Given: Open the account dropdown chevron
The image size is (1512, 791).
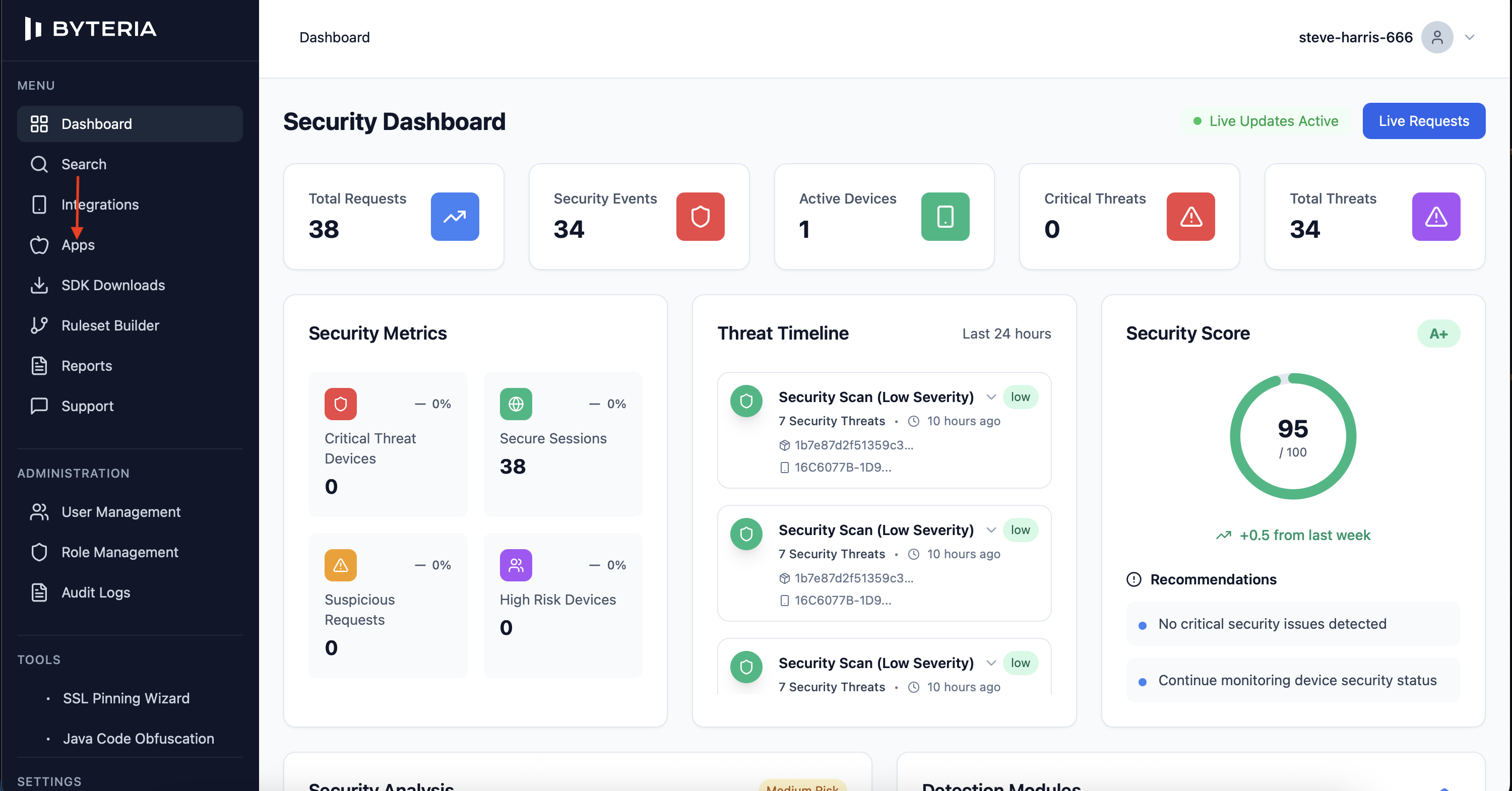Looking at the screenshot, I should coord(1469,38).
